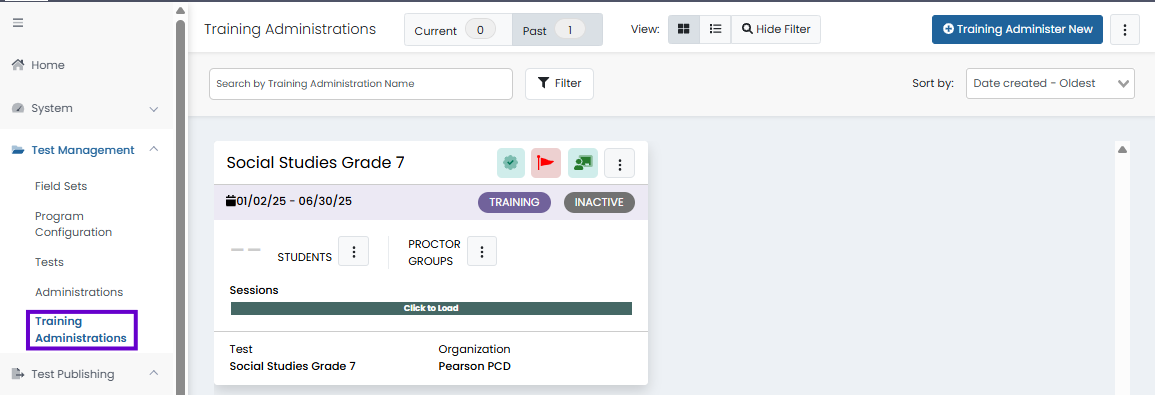
Task: Switch to list view
Action: pyautogui.click(x=715, y=29)
